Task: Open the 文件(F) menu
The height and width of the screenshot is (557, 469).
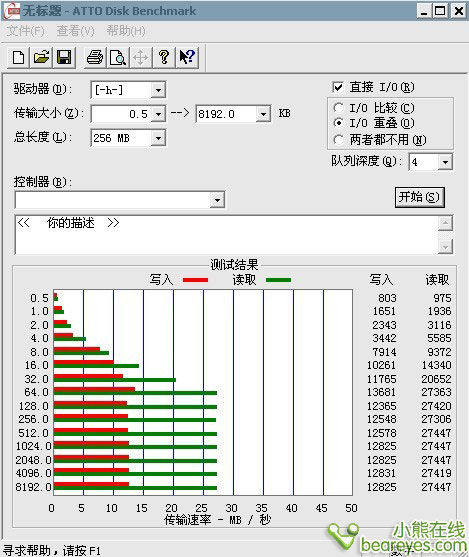Action: click(26, 31)
